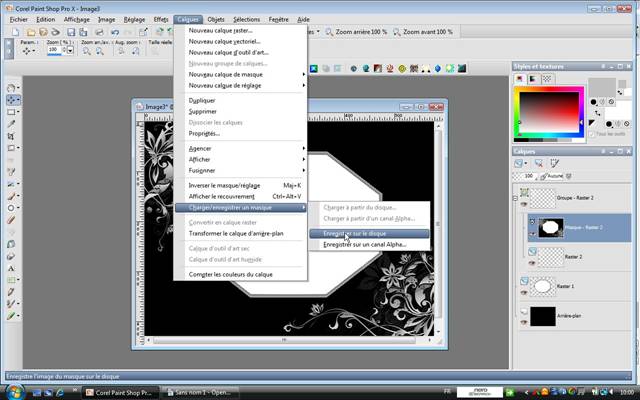Select 'Dupliquer' from the Calques menu
The image size is (640, 400).
[x=202, y=100]
